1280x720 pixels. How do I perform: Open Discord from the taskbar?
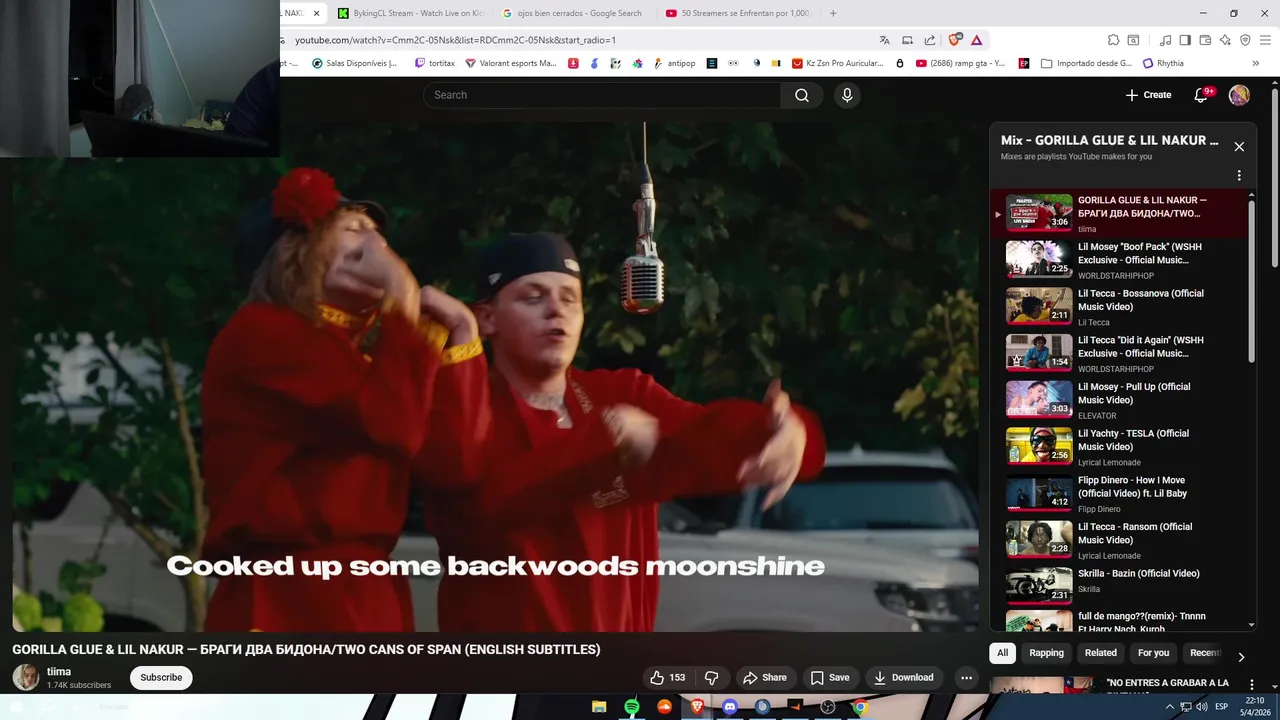point(730,707)
